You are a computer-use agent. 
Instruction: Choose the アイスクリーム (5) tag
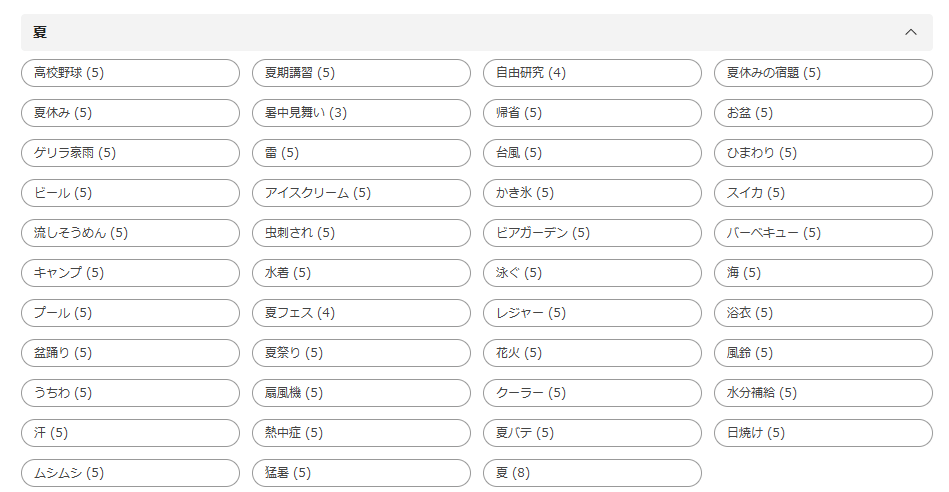point(361,193)
